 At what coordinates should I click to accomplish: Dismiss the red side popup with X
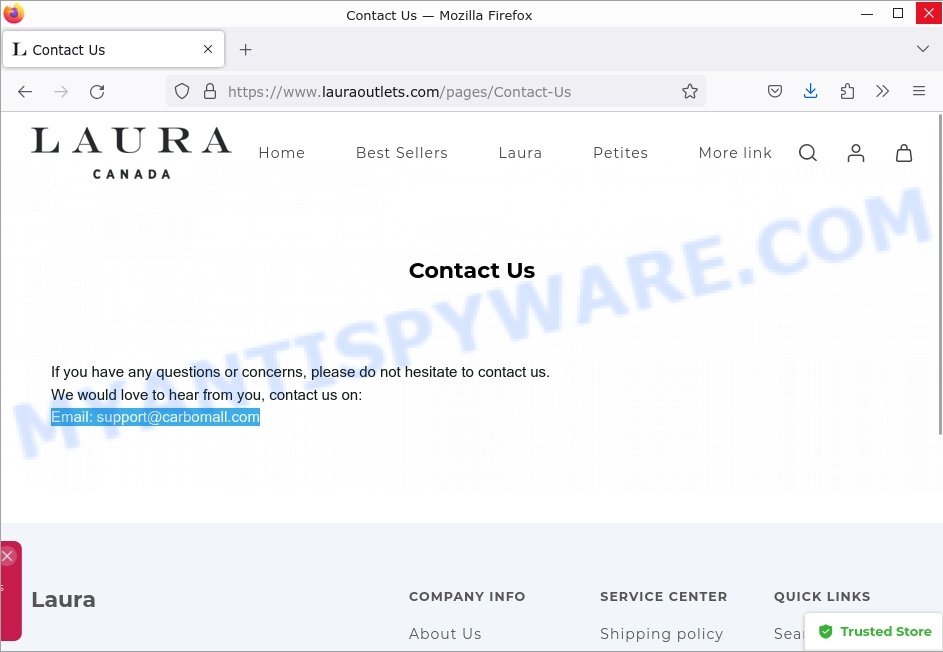(7, 556)
